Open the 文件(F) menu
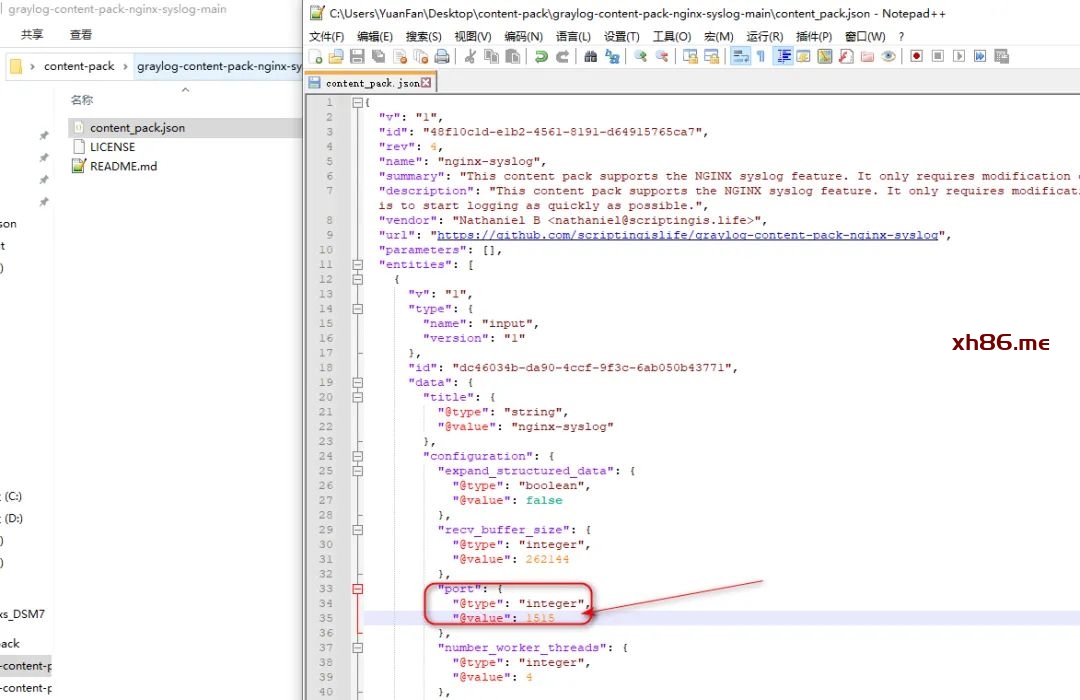 coord(327,37)
